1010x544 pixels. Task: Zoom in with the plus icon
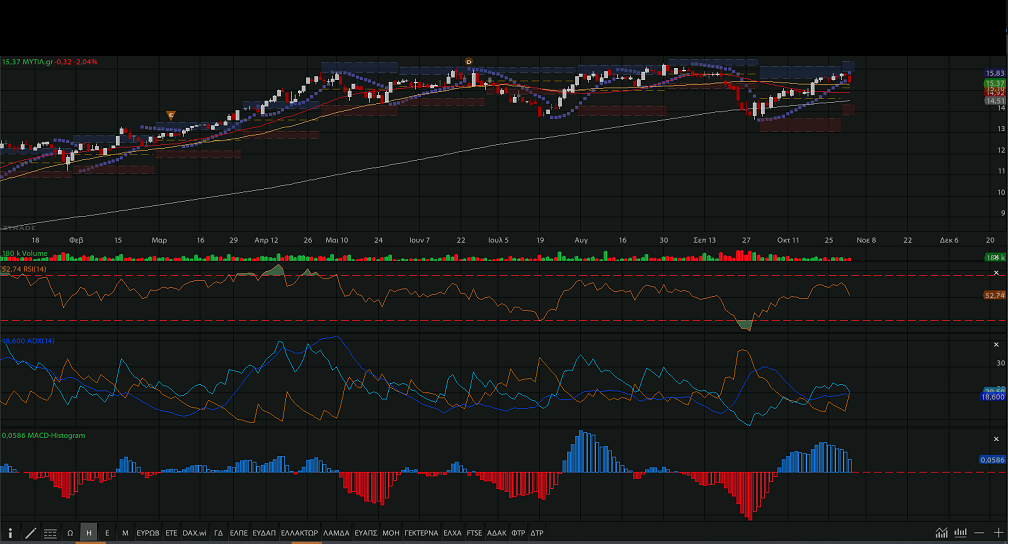pyautogui.click(x=998, y=533)
